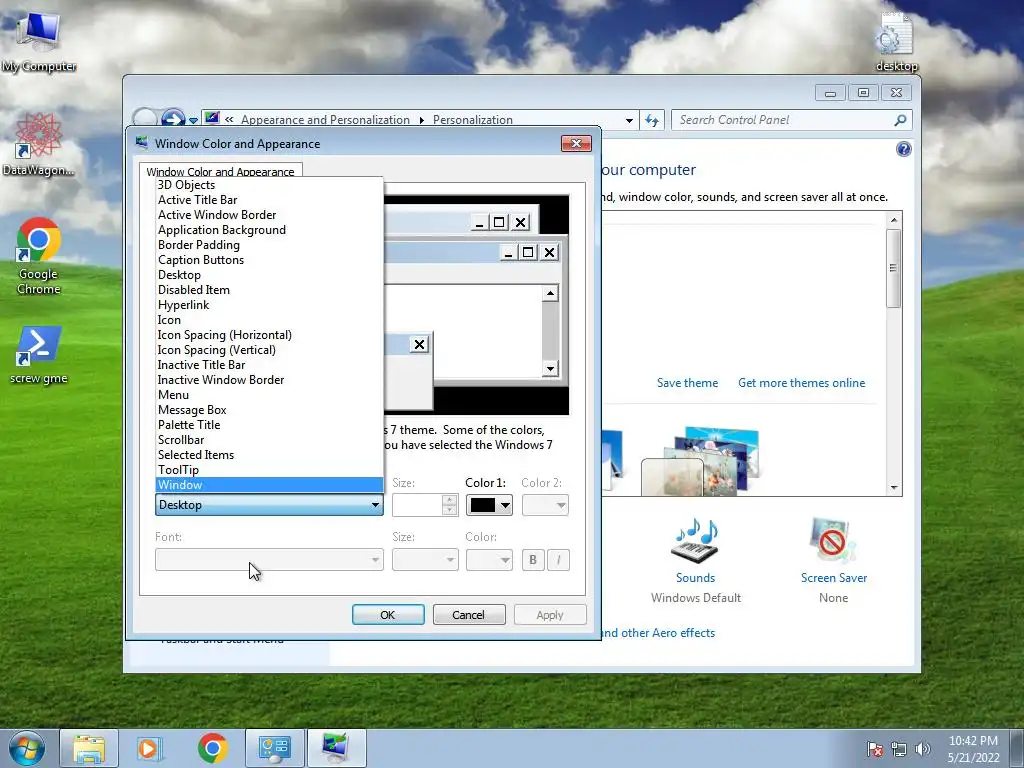Click the taskbar clock and date
Screen dimensions: 1024x768
[973, 749]
